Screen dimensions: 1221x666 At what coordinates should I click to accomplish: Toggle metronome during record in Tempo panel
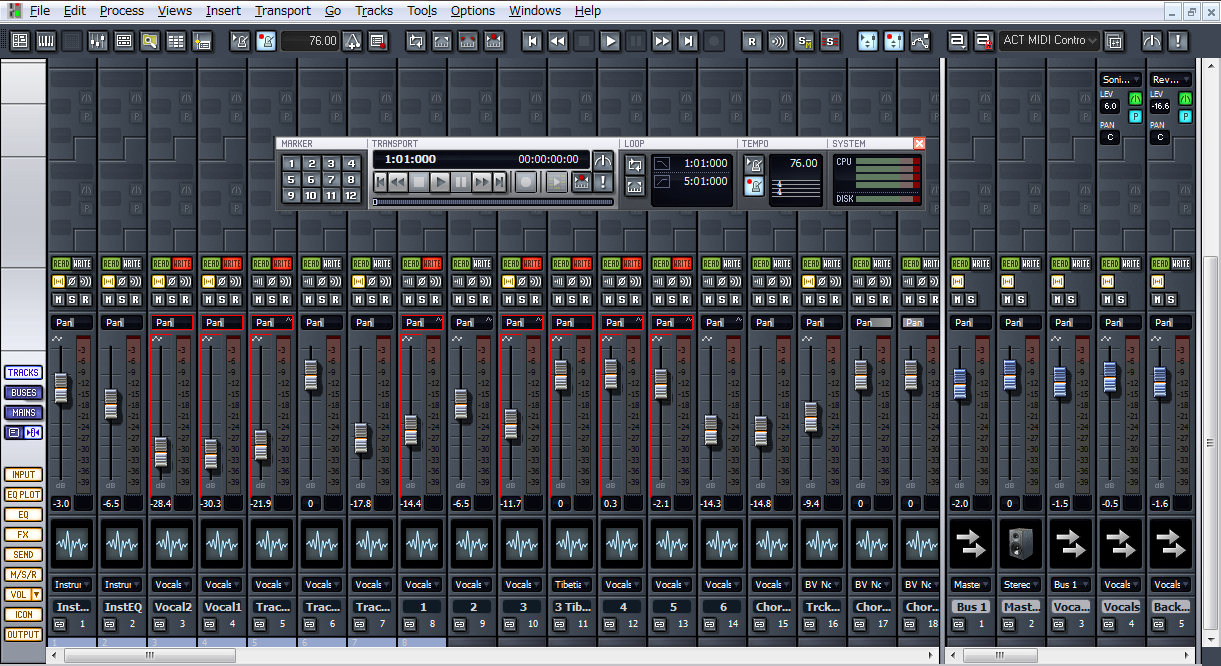click(x=754, y=187)
